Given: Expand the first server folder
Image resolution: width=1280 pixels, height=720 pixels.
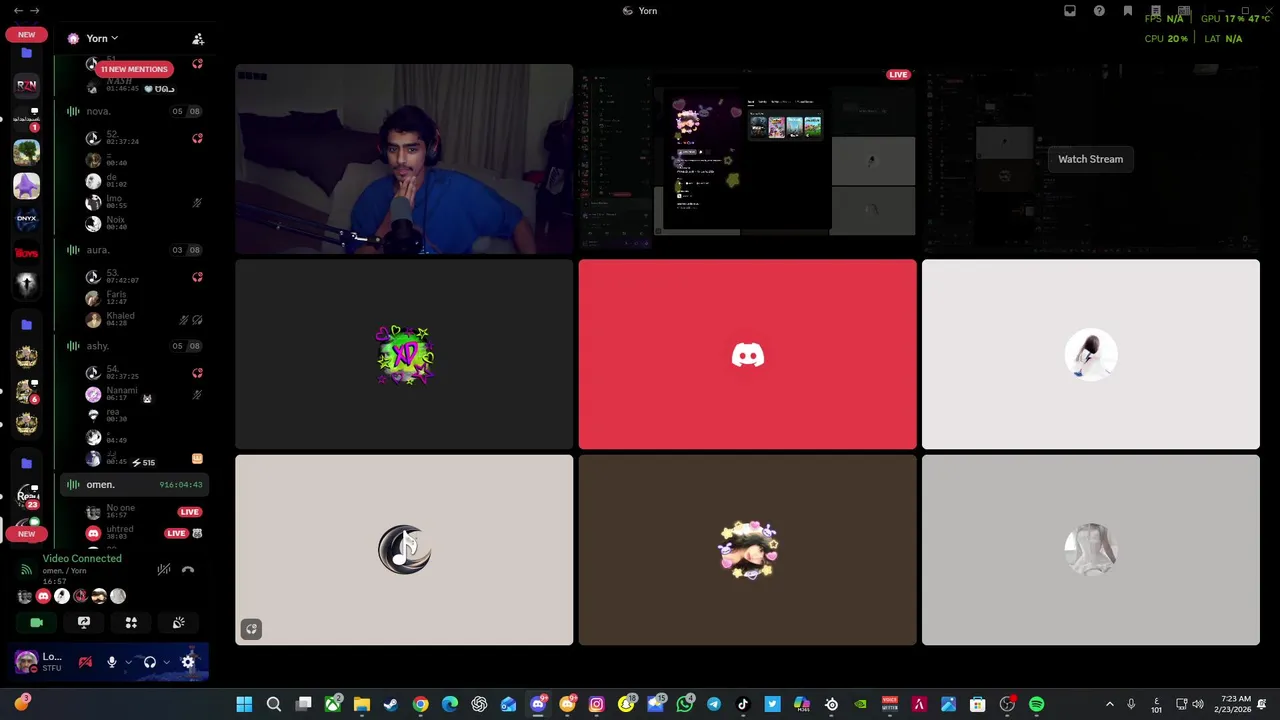Looking at the screenshot, I should pyautogui.click(x=27, y=53).
